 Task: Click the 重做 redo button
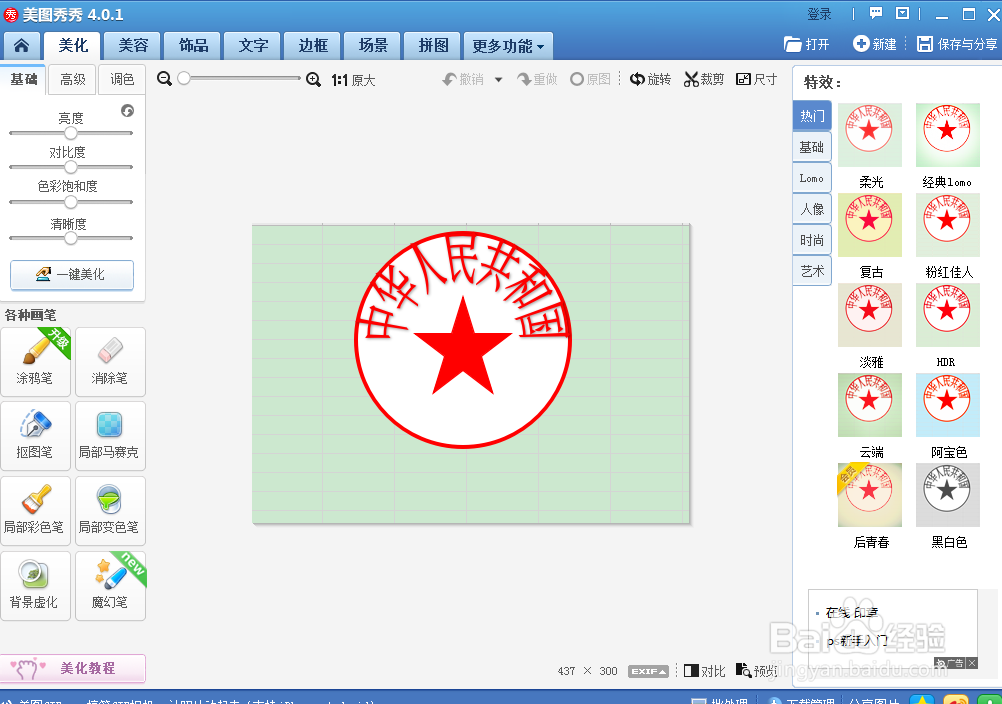pos(537,79)
